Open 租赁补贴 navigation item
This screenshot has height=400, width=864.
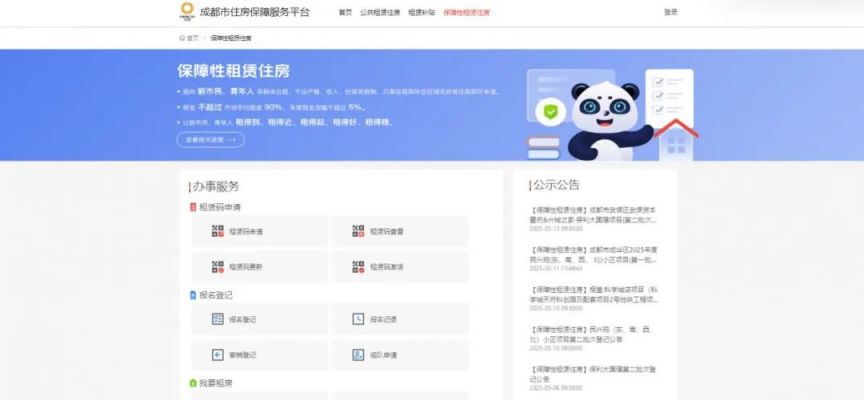[422, 12]
